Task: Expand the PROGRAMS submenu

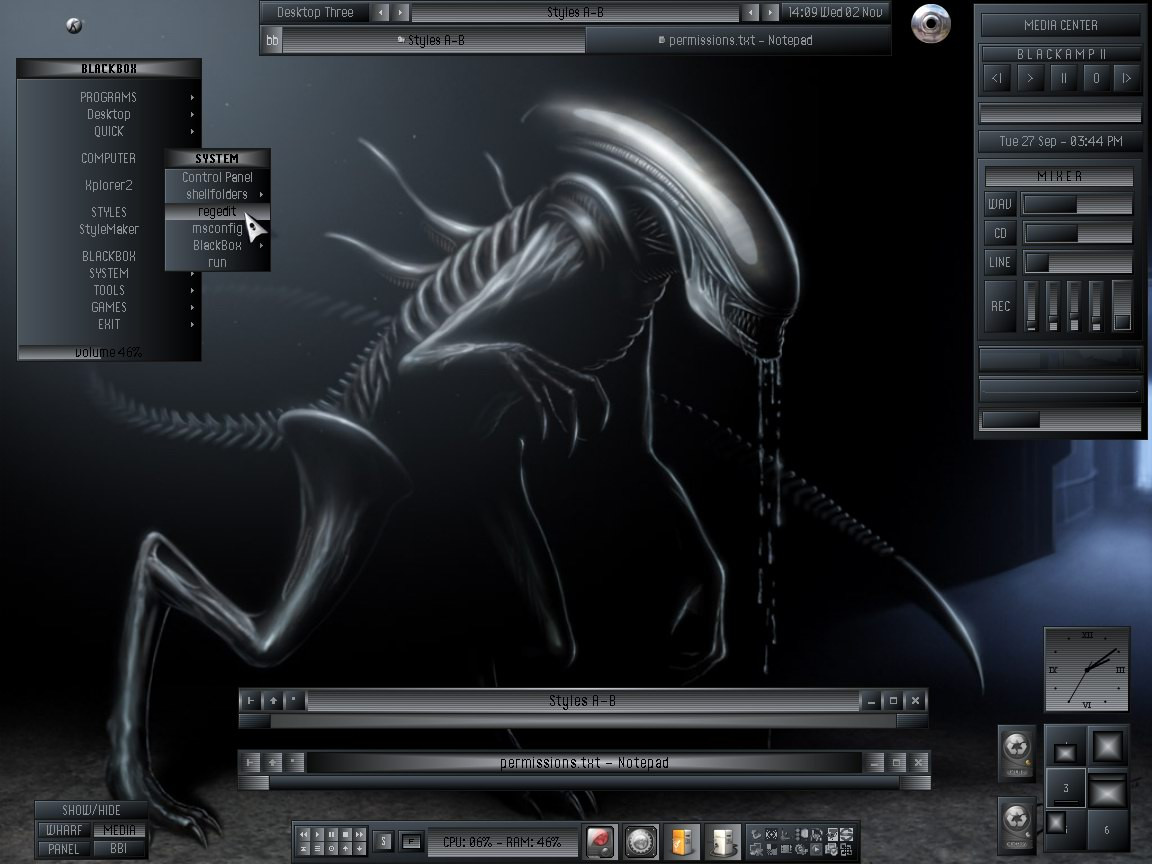Action: pyautogui.click(x=109, y=97)
